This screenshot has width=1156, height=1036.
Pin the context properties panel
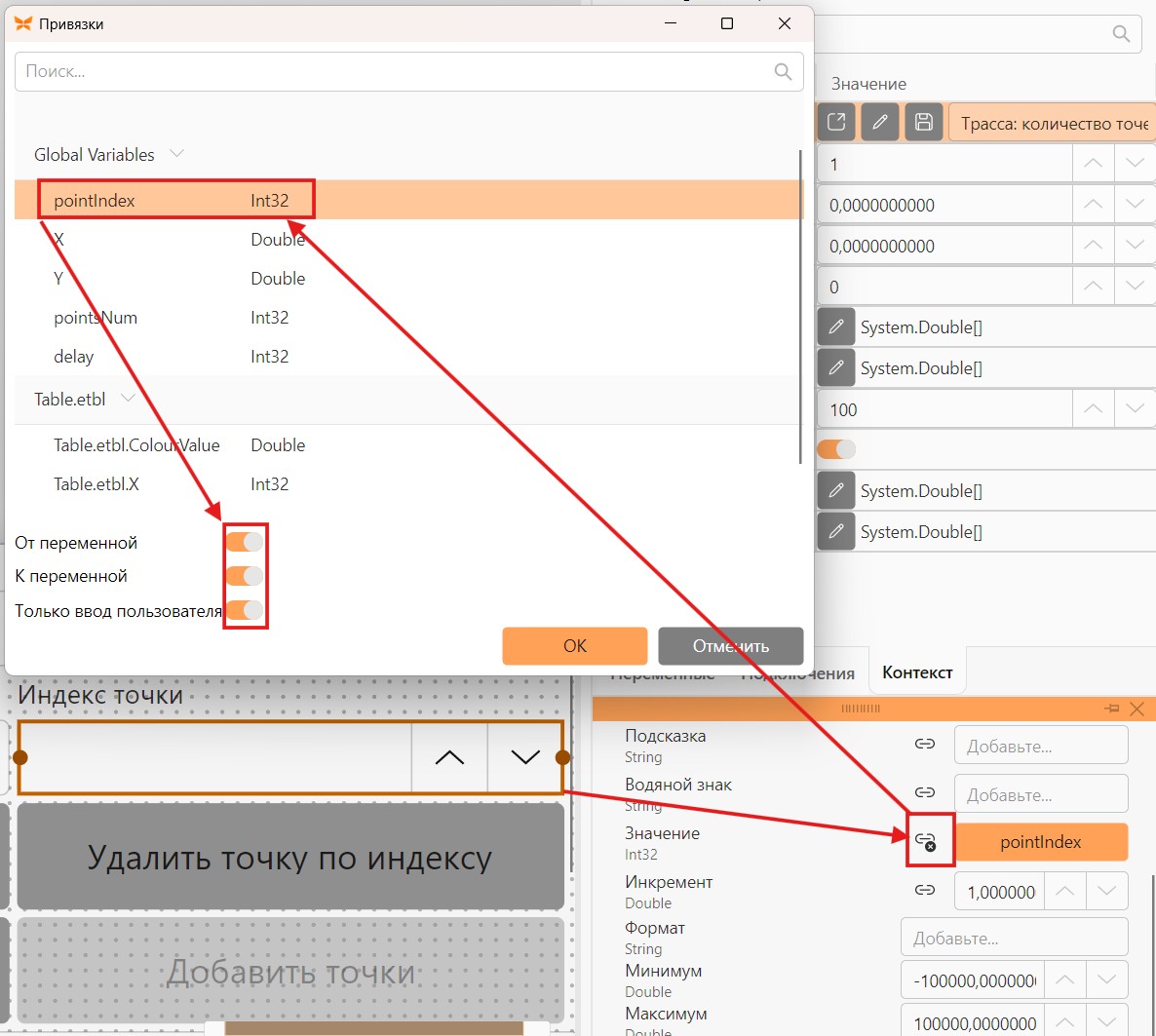click(x=1112, y=709)
